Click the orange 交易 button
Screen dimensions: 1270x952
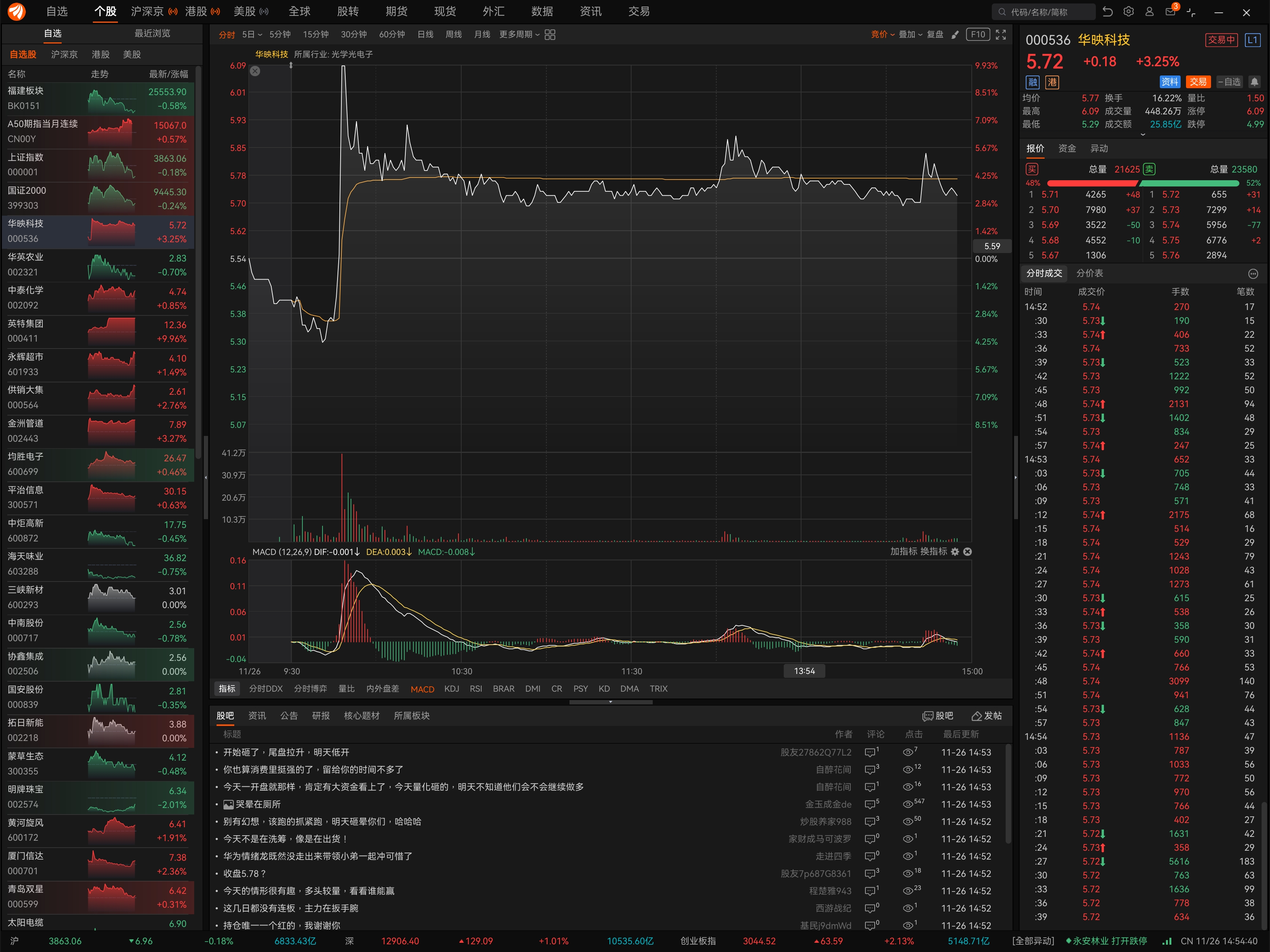click(1198, 82)
